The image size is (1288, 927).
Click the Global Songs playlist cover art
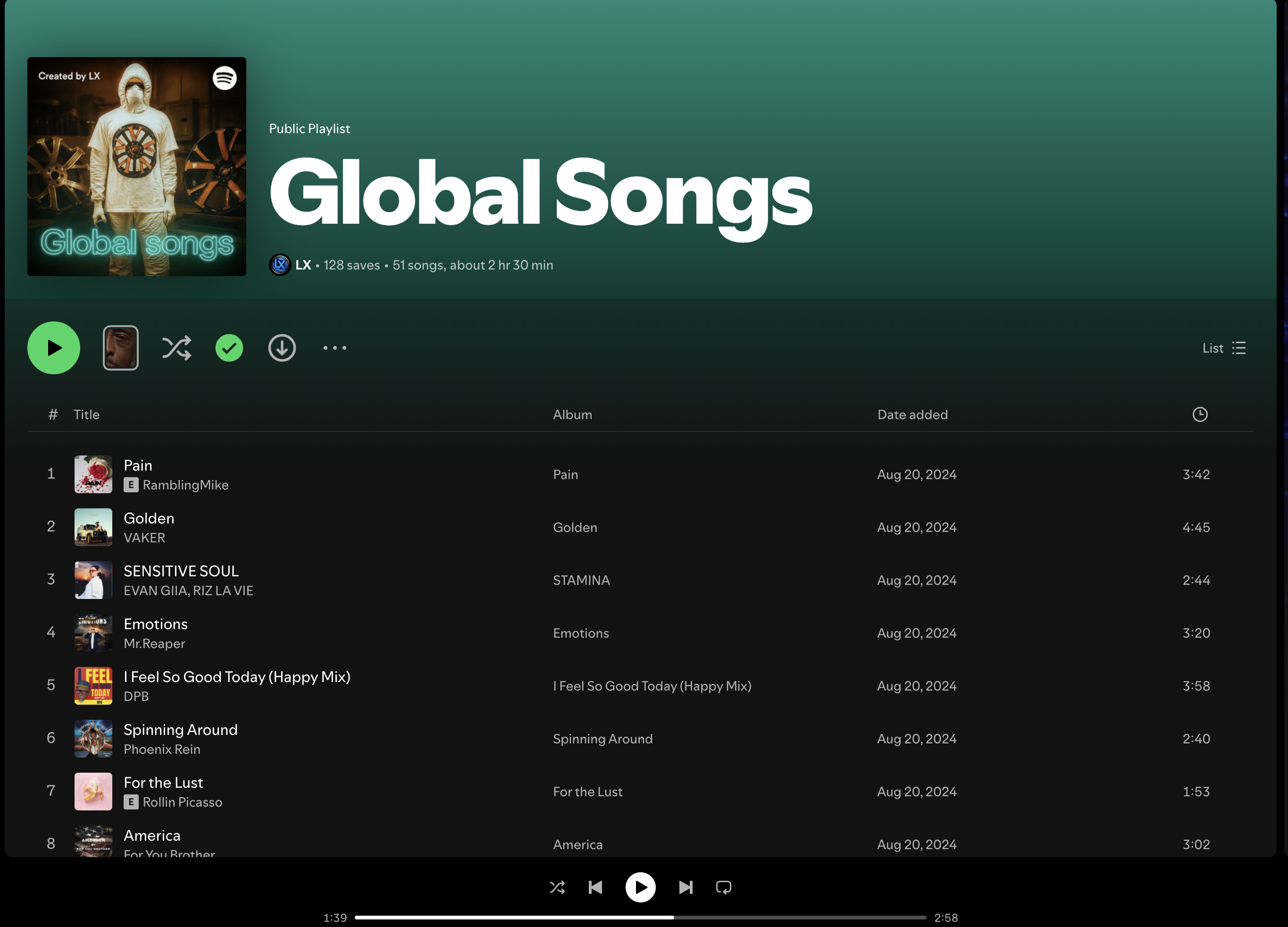point(136,167)
